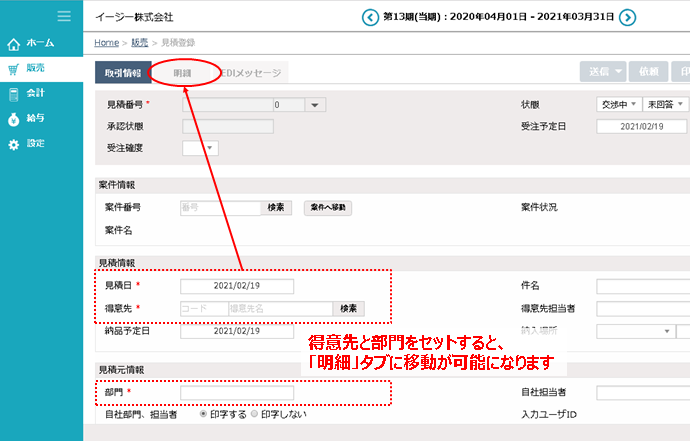Click the 部門 input field
690x441 pixels.
coord(237,393)
